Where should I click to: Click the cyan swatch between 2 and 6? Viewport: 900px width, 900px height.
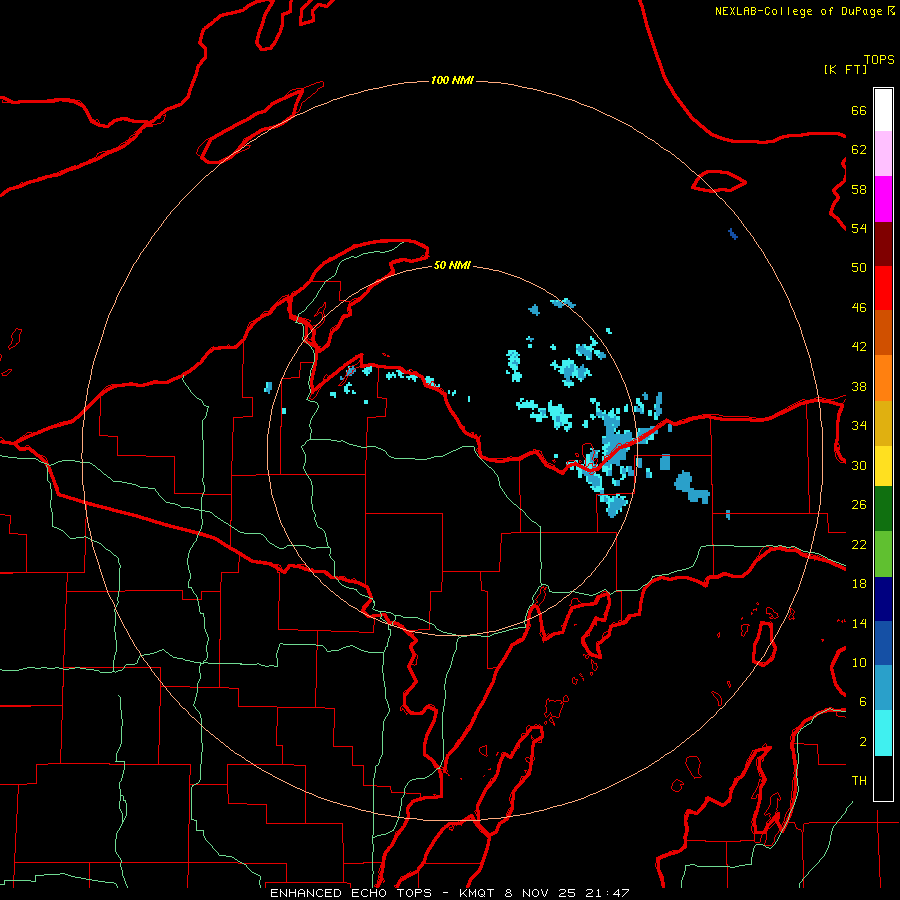[883, 733]
